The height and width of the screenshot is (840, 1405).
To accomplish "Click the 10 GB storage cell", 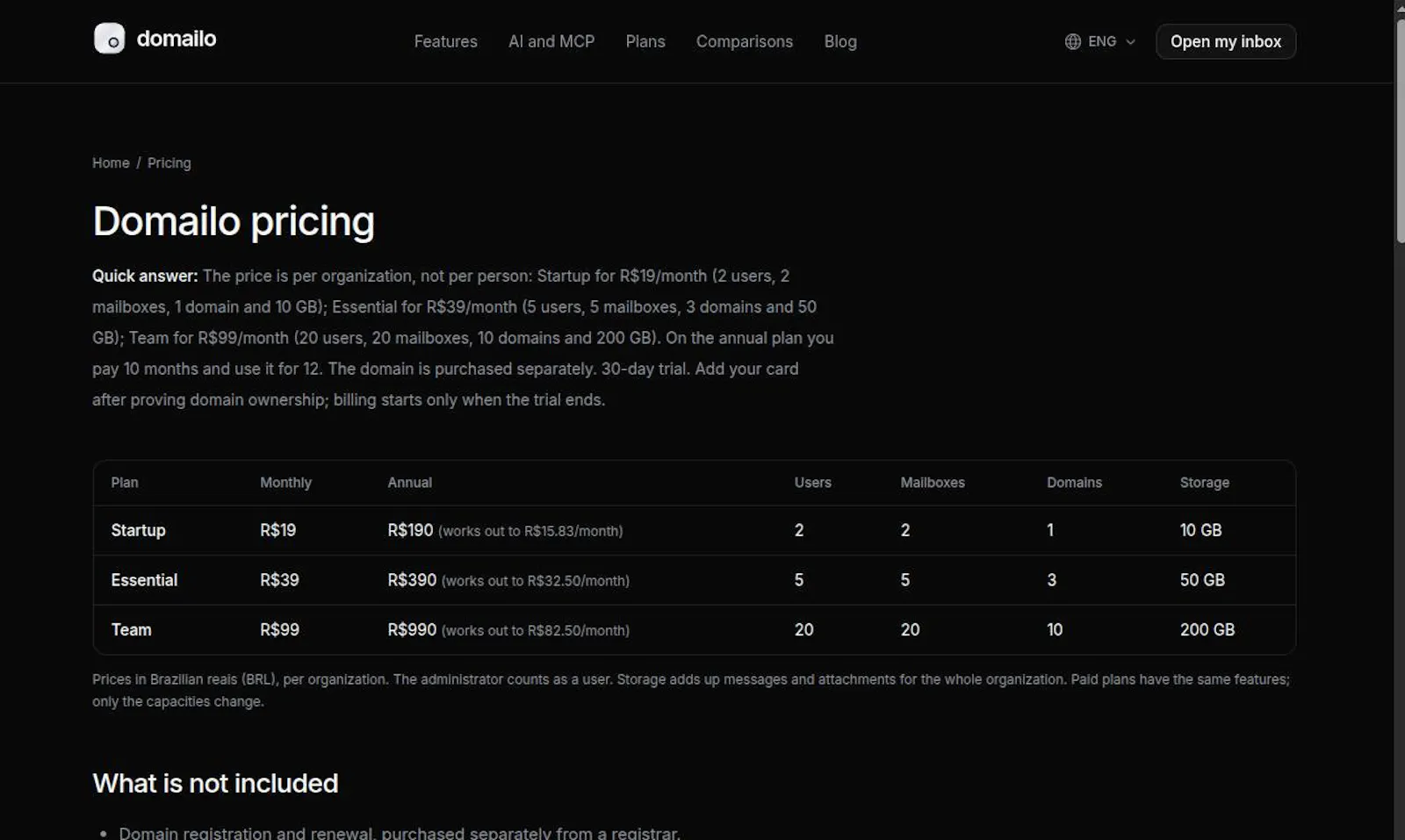I will pyautogui.click(x=1200, y=530).
